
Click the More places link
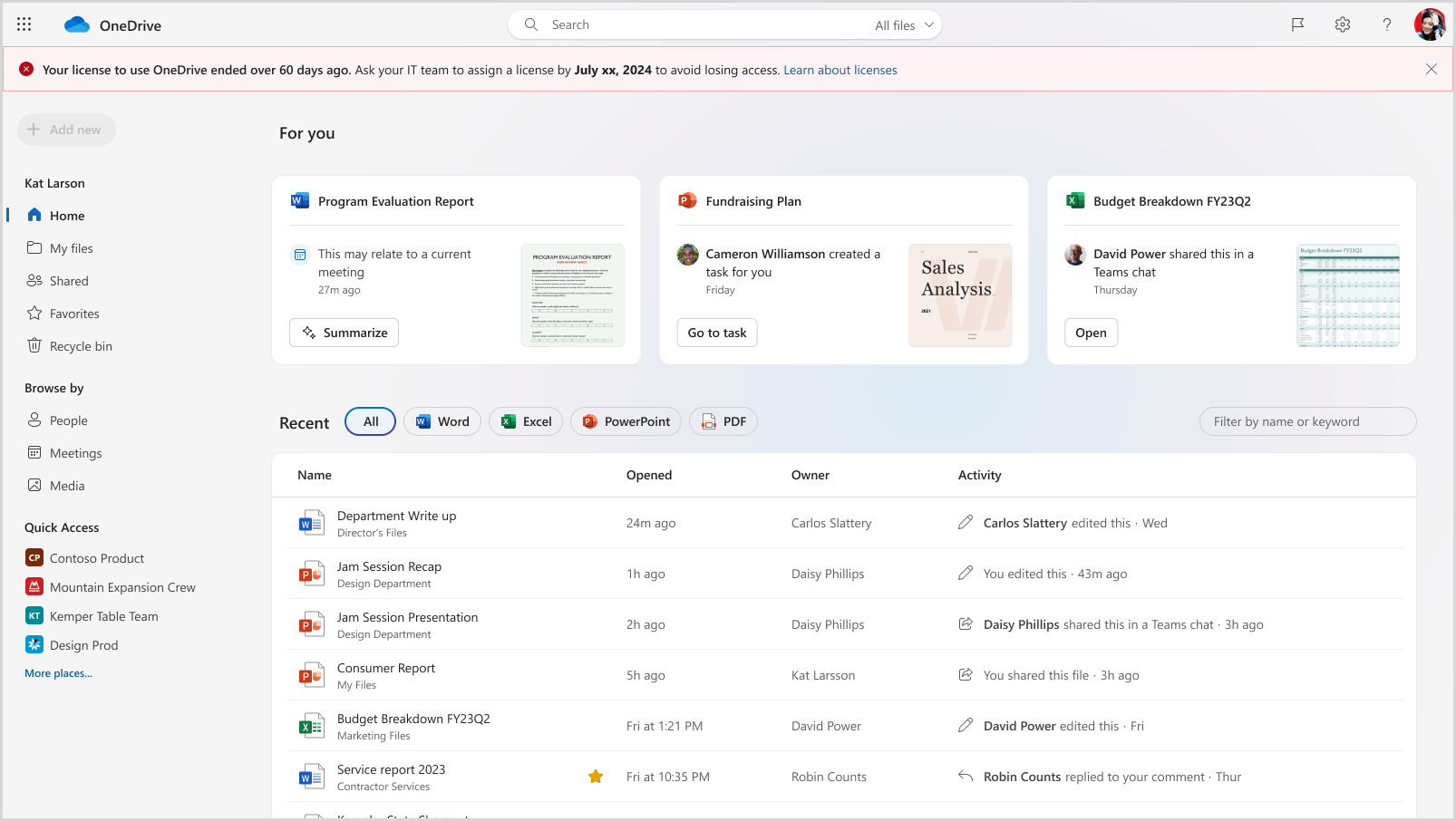click(58, 673)
